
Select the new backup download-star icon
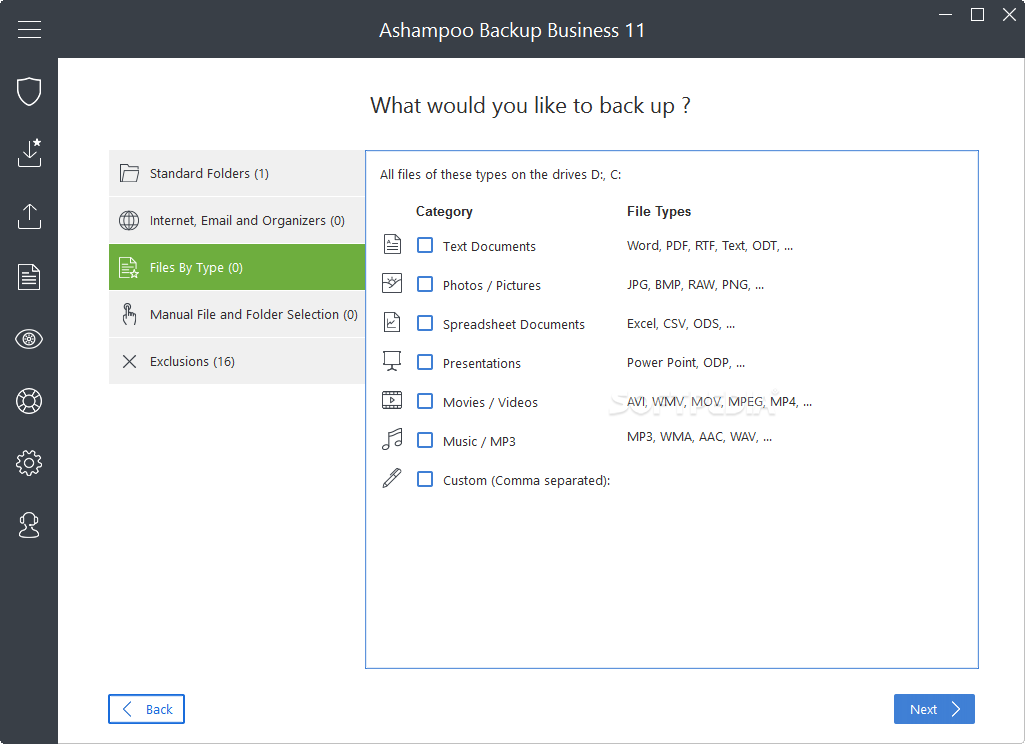29,152
